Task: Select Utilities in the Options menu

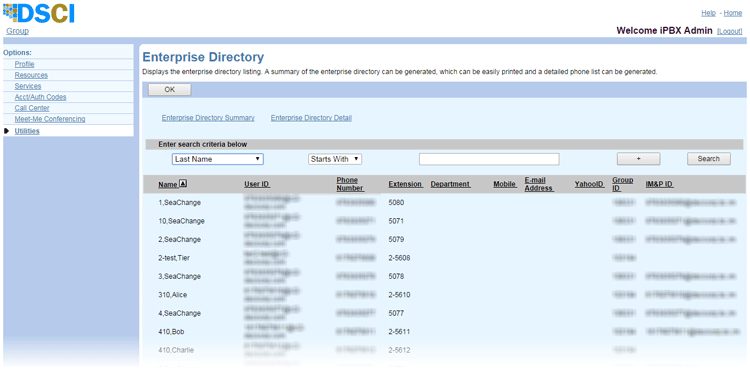Action: tap(27, 131)
